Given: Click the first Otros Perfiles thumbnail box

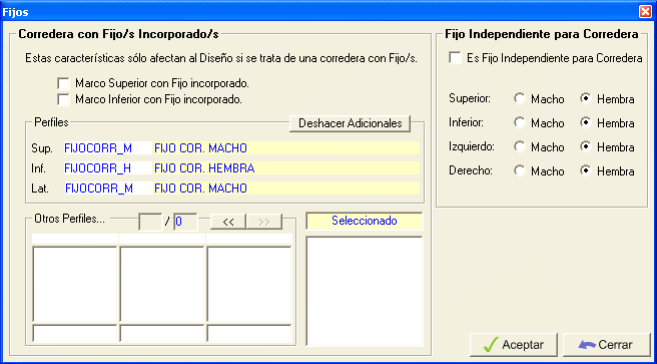Looking at the screenshot, I should (75, 284).
